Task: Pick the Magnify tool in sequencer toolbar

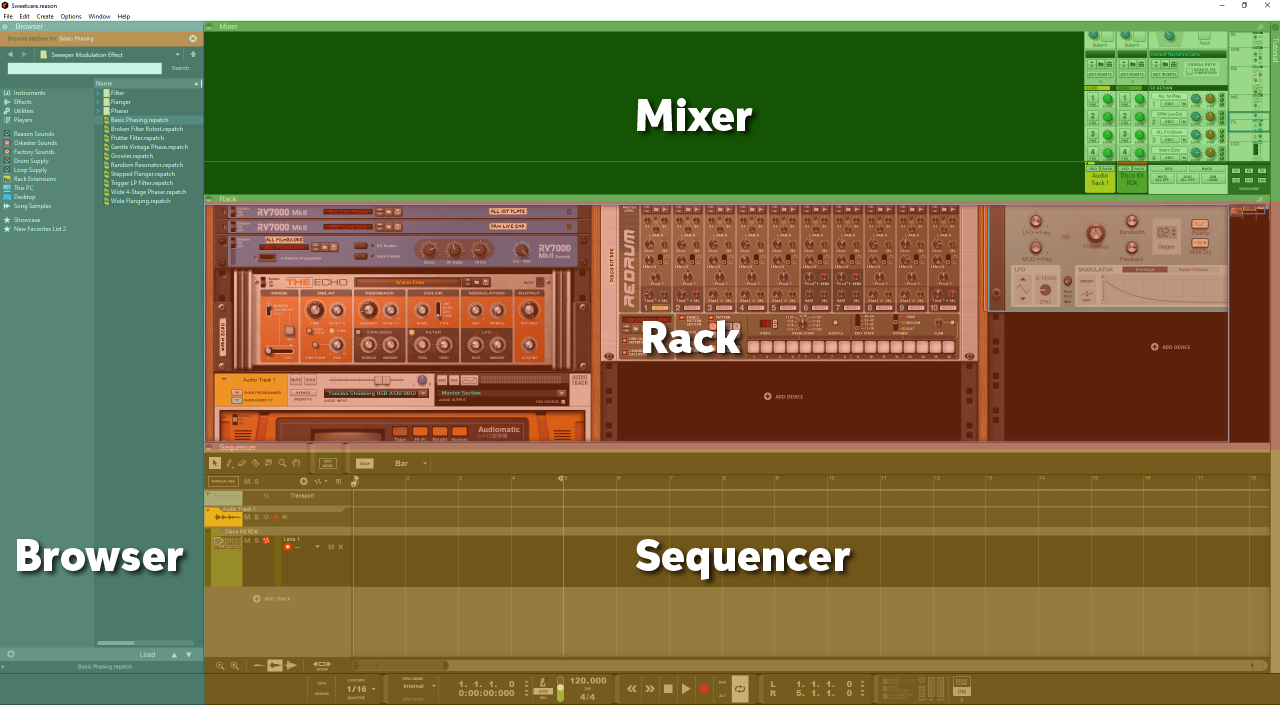Action: [x=283, y=463]
